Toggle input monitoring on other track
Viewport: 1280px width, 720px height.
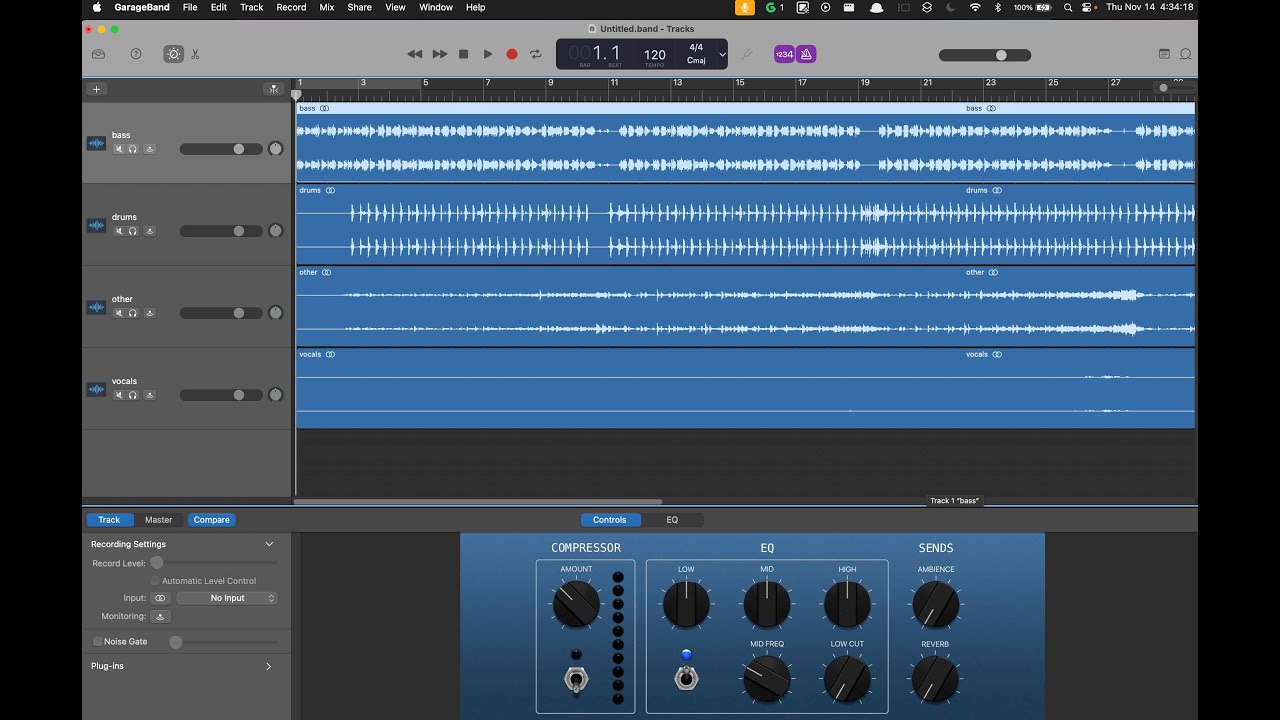(x=150, y=313)
